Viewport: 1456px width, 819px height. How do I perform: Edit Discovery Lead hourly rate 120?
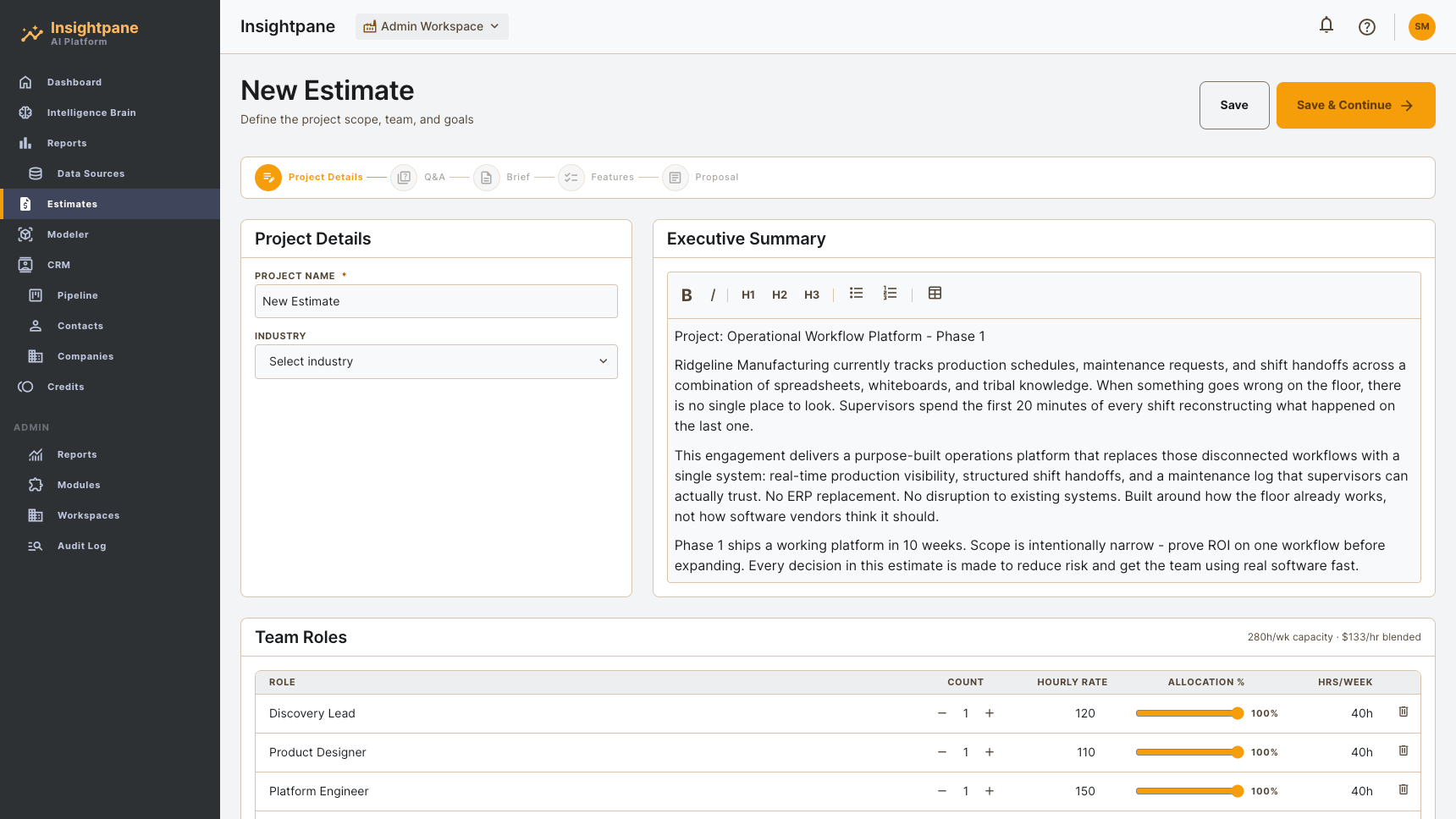1085,713
